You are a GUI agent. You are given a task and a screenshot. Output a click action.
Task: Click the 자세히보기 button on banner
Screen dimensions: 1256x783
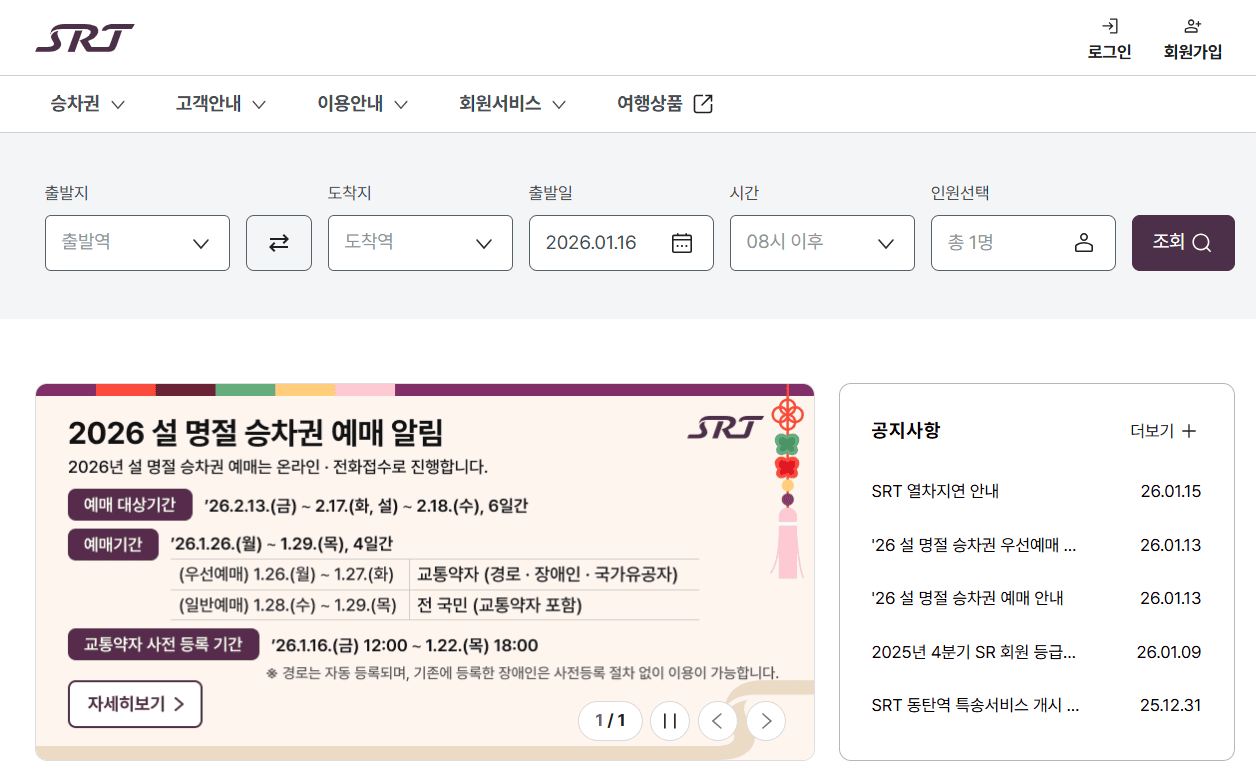(135, 704)
